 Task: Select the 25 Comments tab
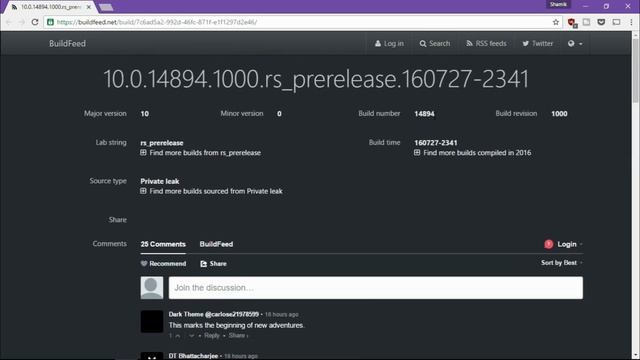[x=163, y=244]
